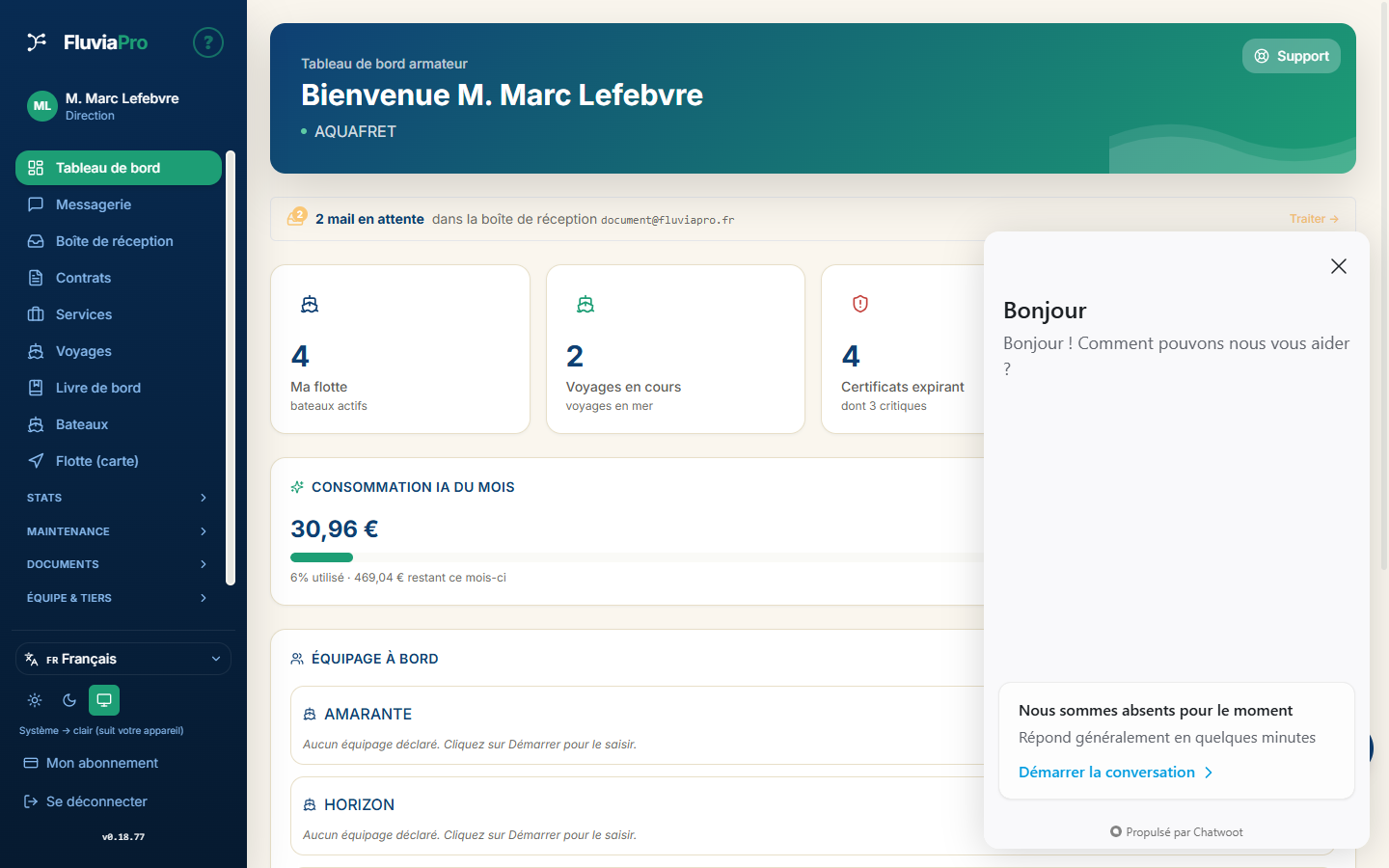Click the AMARANTE crew row
Viewport: 1389px width, 868px height.
point(637,725)
